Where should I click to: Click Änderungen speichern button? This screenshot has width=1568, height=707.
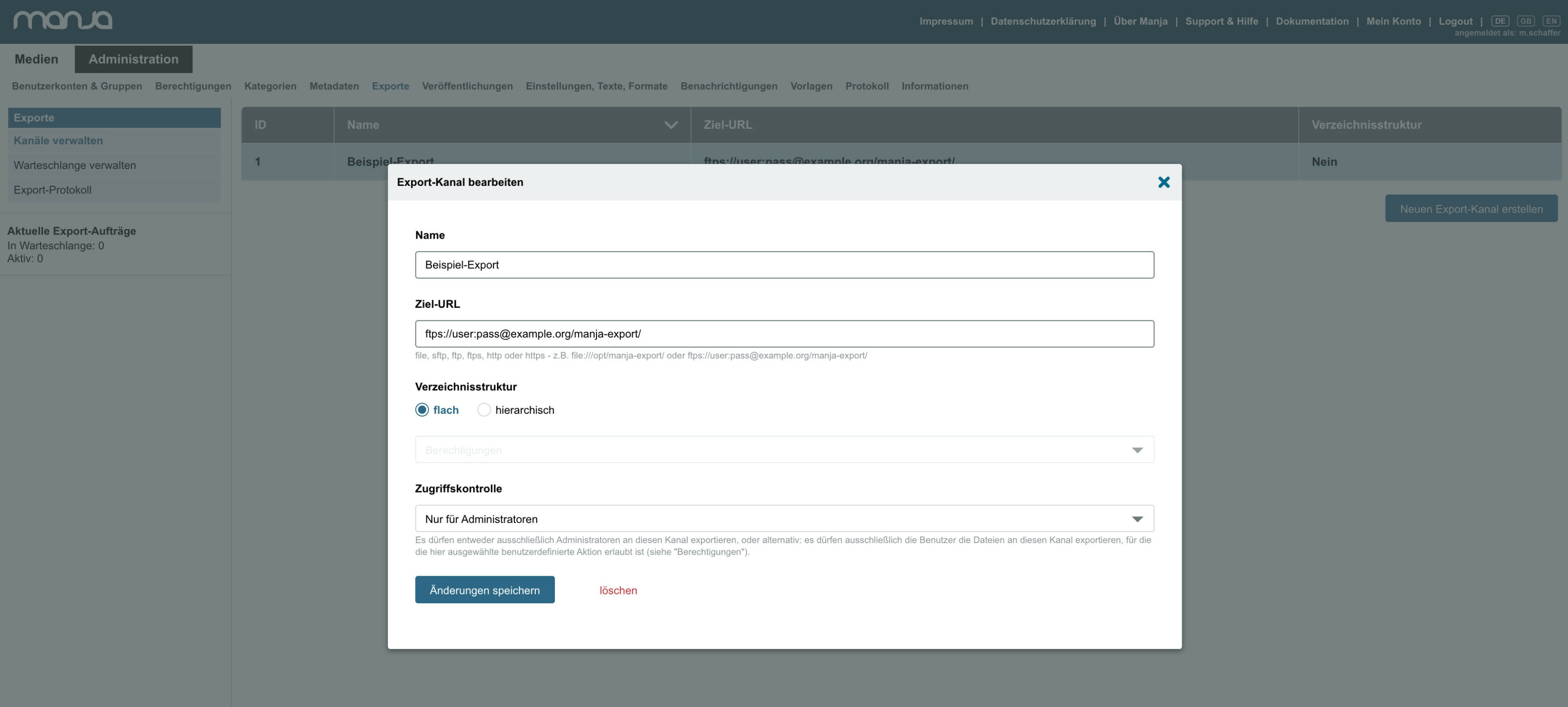[x=484, y=589]
